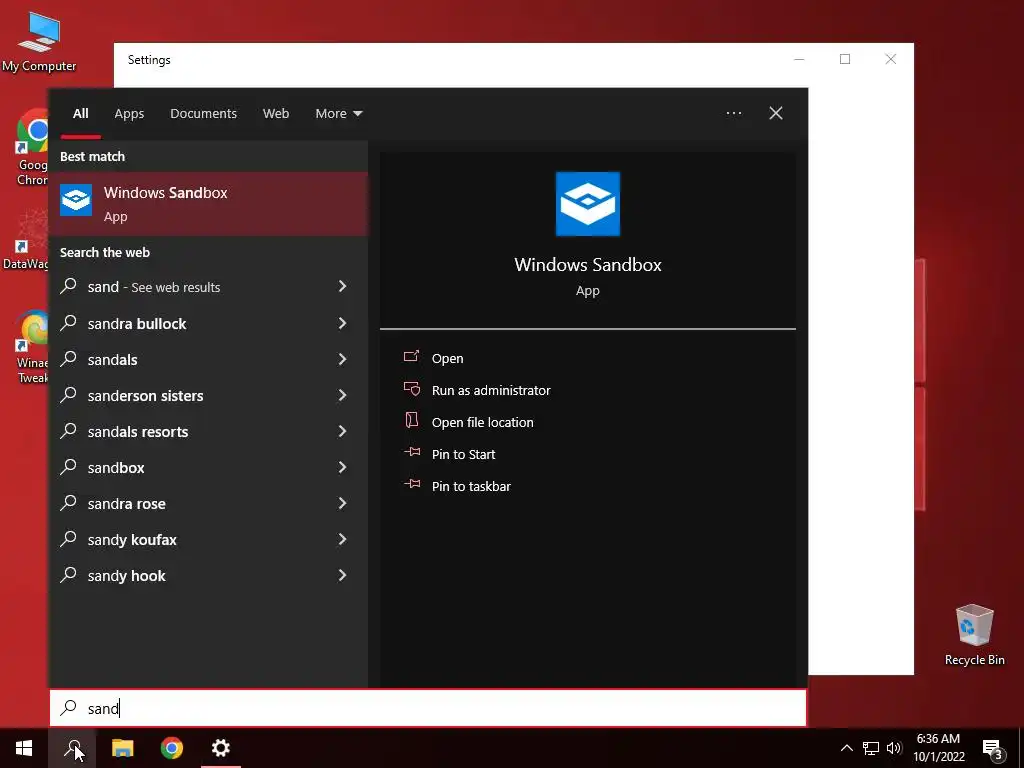Click the Settings gear taskbar icon
Image resolution: width=1024 pixels, height=768 pixels.
pyautogui.click(x=221, y=748)
